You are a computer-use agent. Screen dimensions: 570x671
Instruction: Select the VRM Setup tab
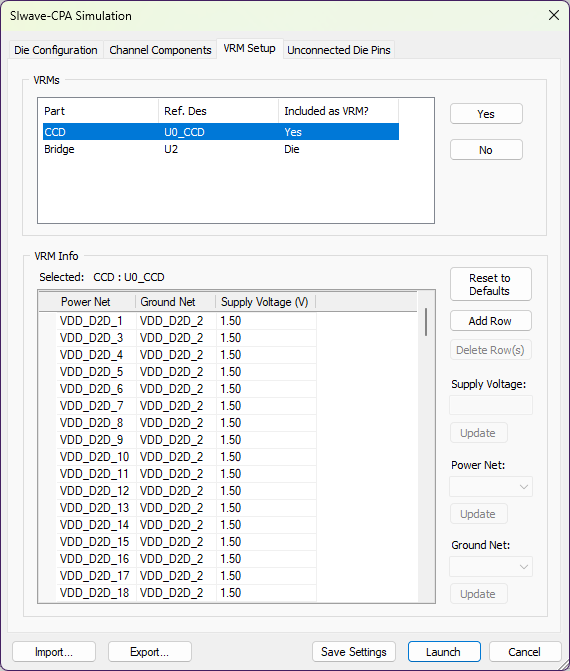pos(249,48)
